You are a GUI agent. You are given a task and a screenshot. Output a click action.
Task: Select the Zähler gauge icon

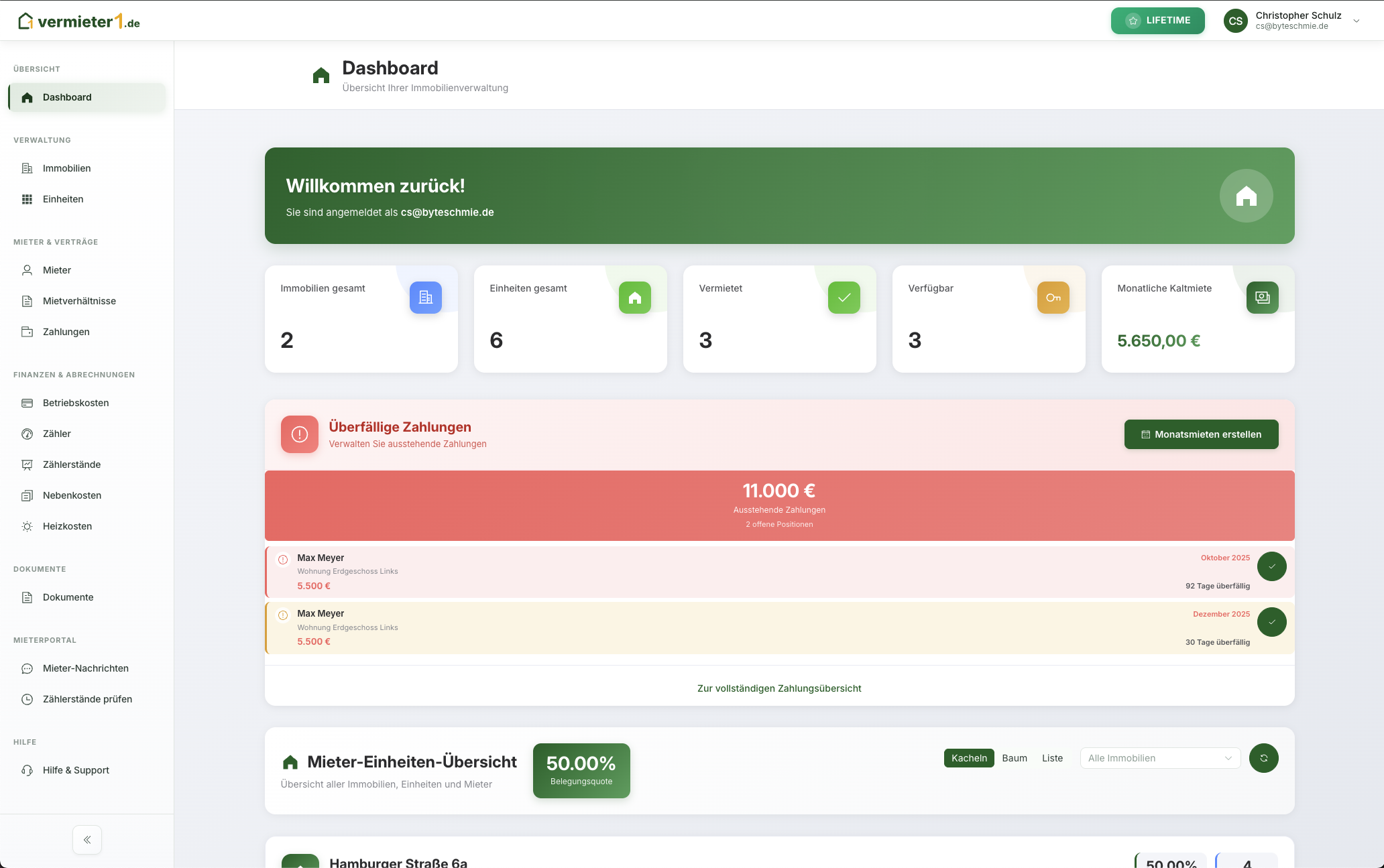point(27,434)
